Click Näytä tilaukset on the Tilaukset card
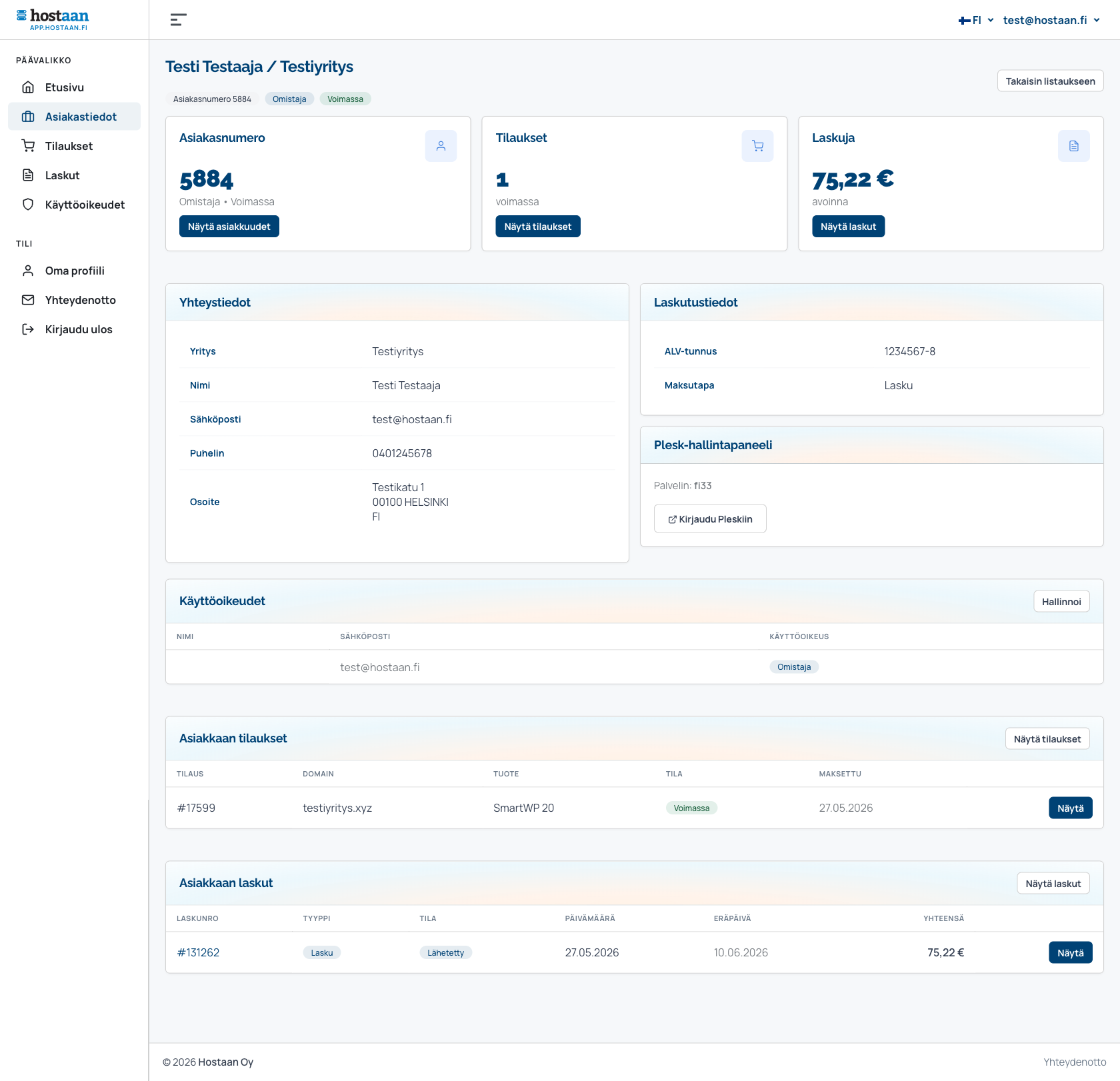Screen dimensions: 1120x1081 537,227
